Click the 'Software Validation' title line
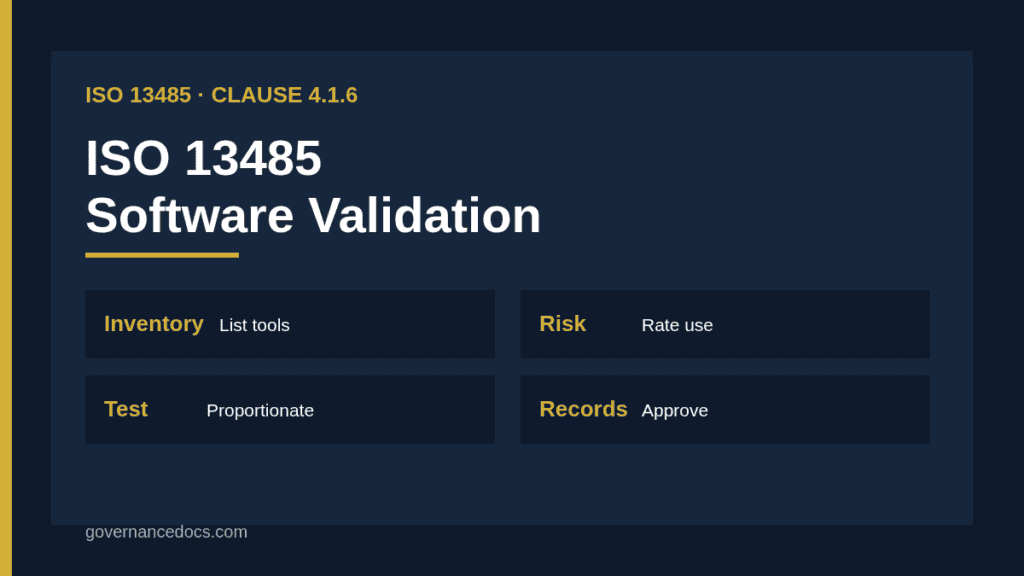 313,216
